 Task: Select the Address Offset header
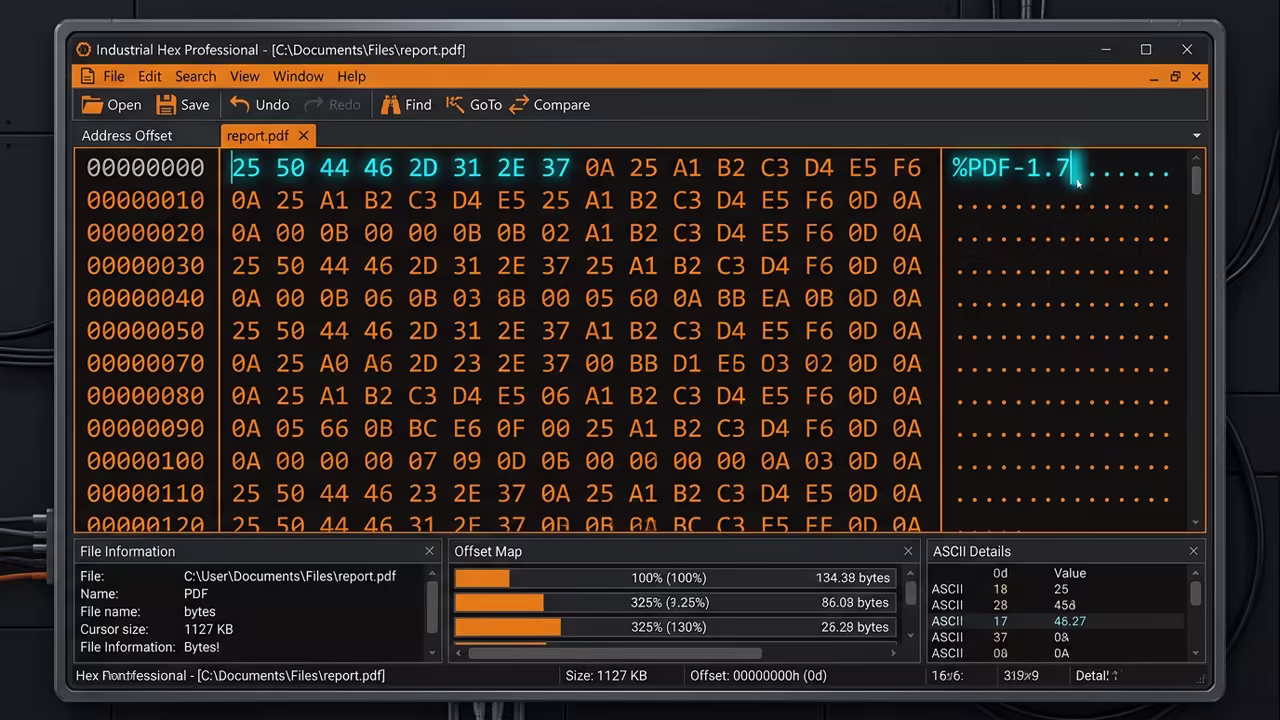(127, 136)
